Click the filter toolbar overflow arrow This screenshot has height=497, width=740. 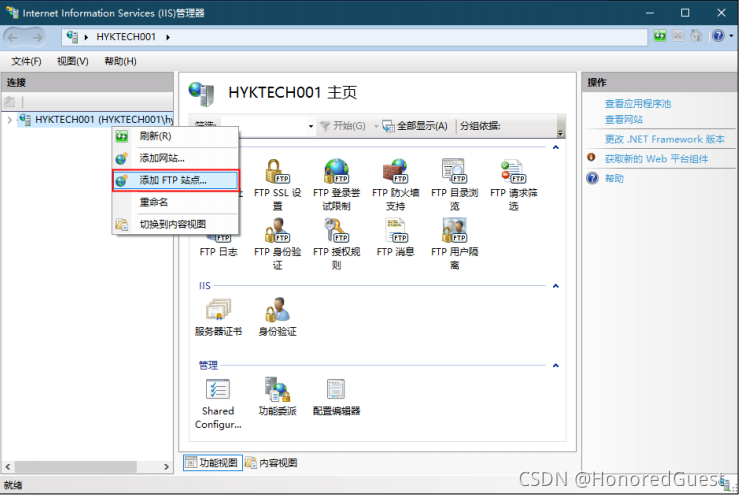[x=561, y=133]
